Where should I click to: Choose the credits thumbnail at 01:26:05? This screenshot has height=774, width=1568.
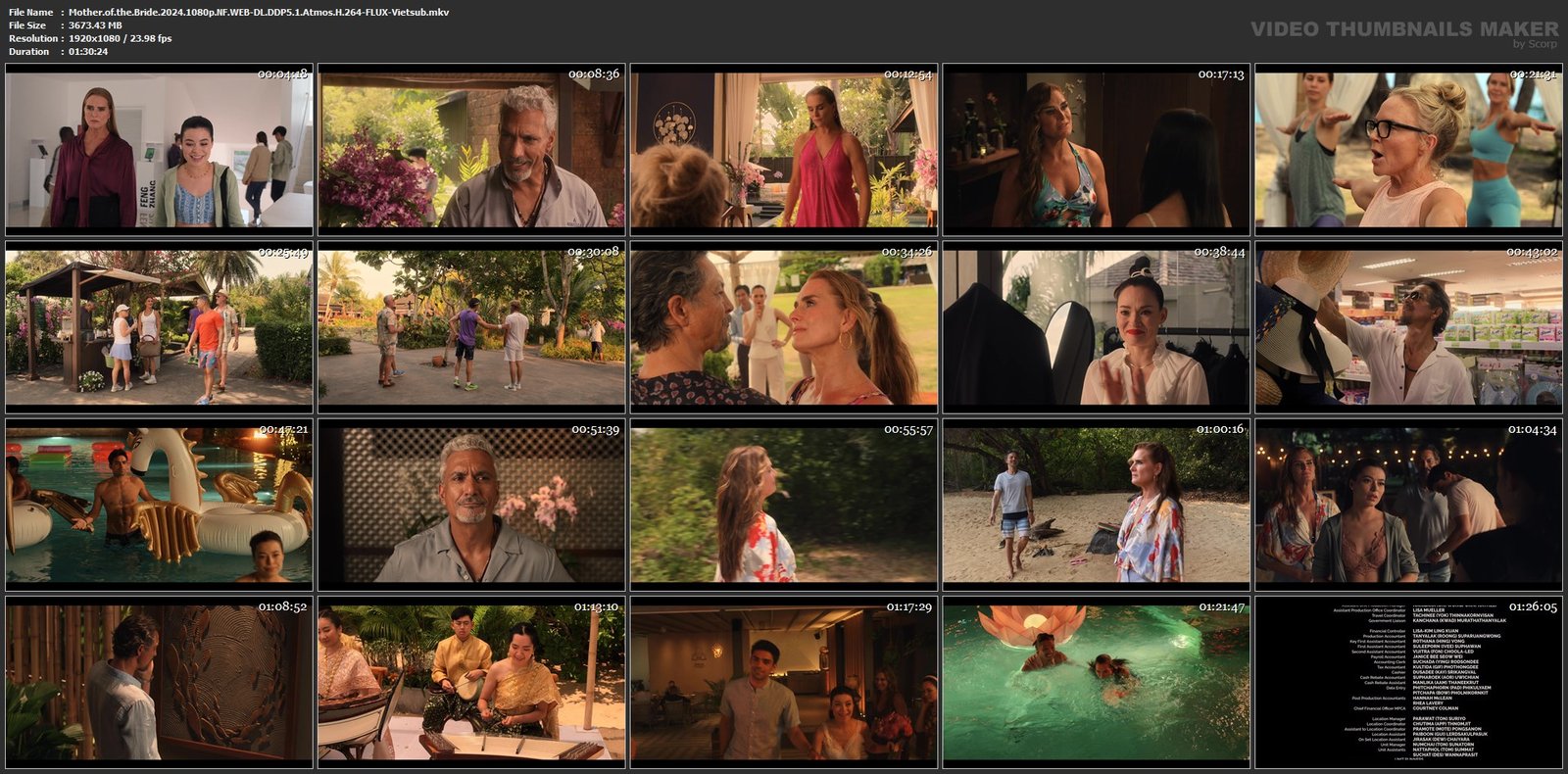1409,682
